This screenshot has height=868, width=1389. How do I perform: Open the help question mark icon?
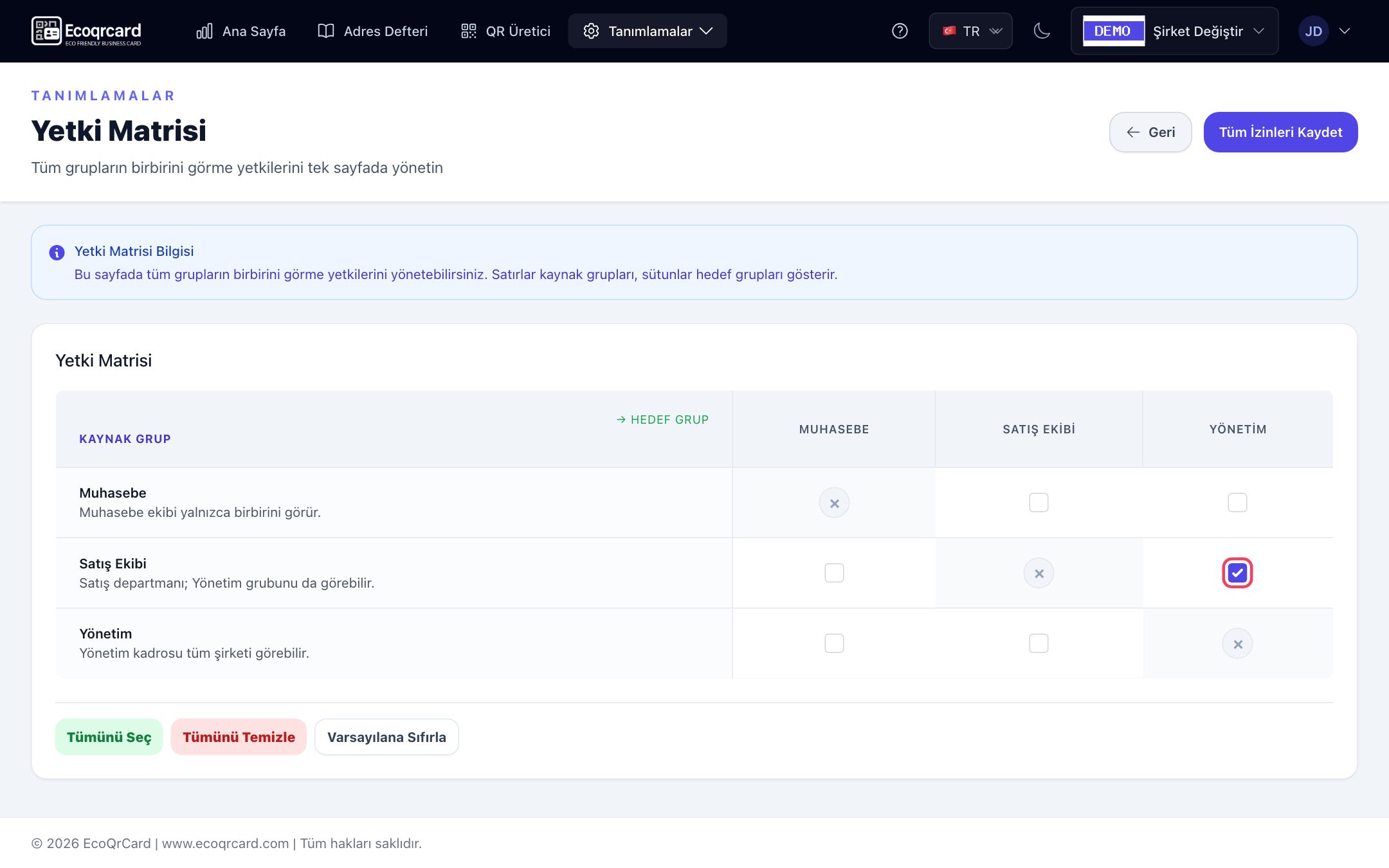[900, 31]
